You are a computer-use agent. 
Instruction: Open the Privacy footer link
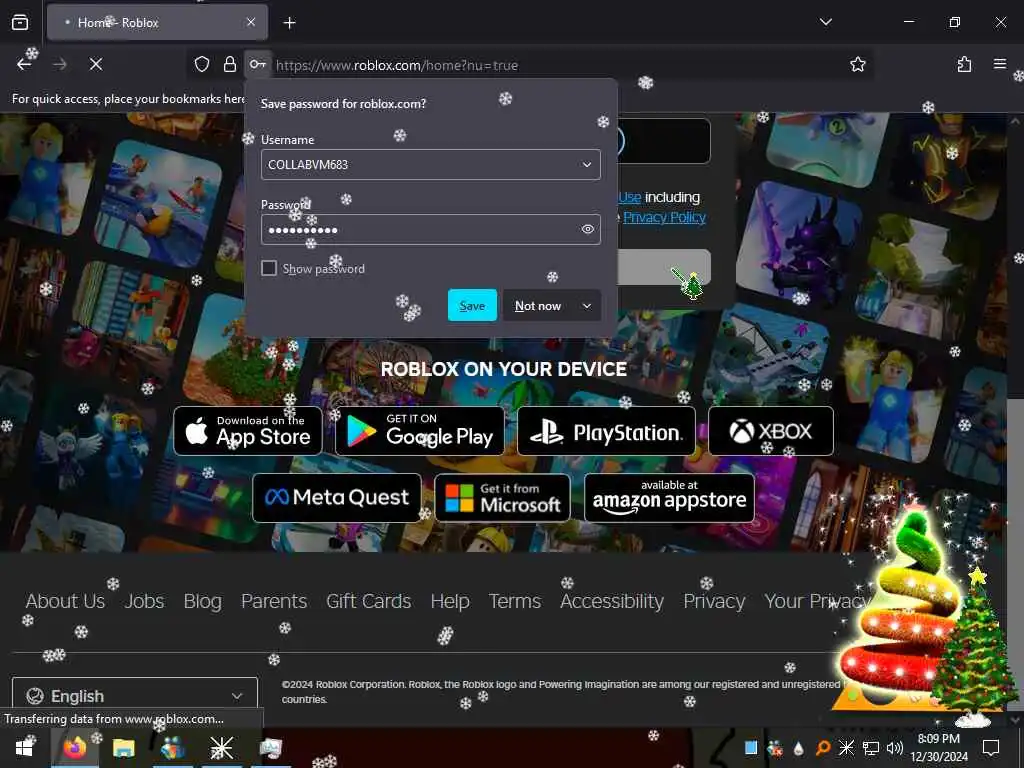point(714,601)
